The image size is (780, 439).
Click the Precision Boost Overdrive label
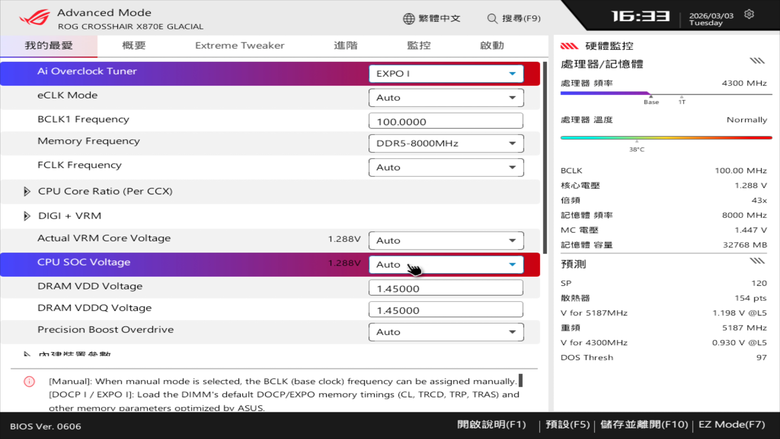coord(105,330)
